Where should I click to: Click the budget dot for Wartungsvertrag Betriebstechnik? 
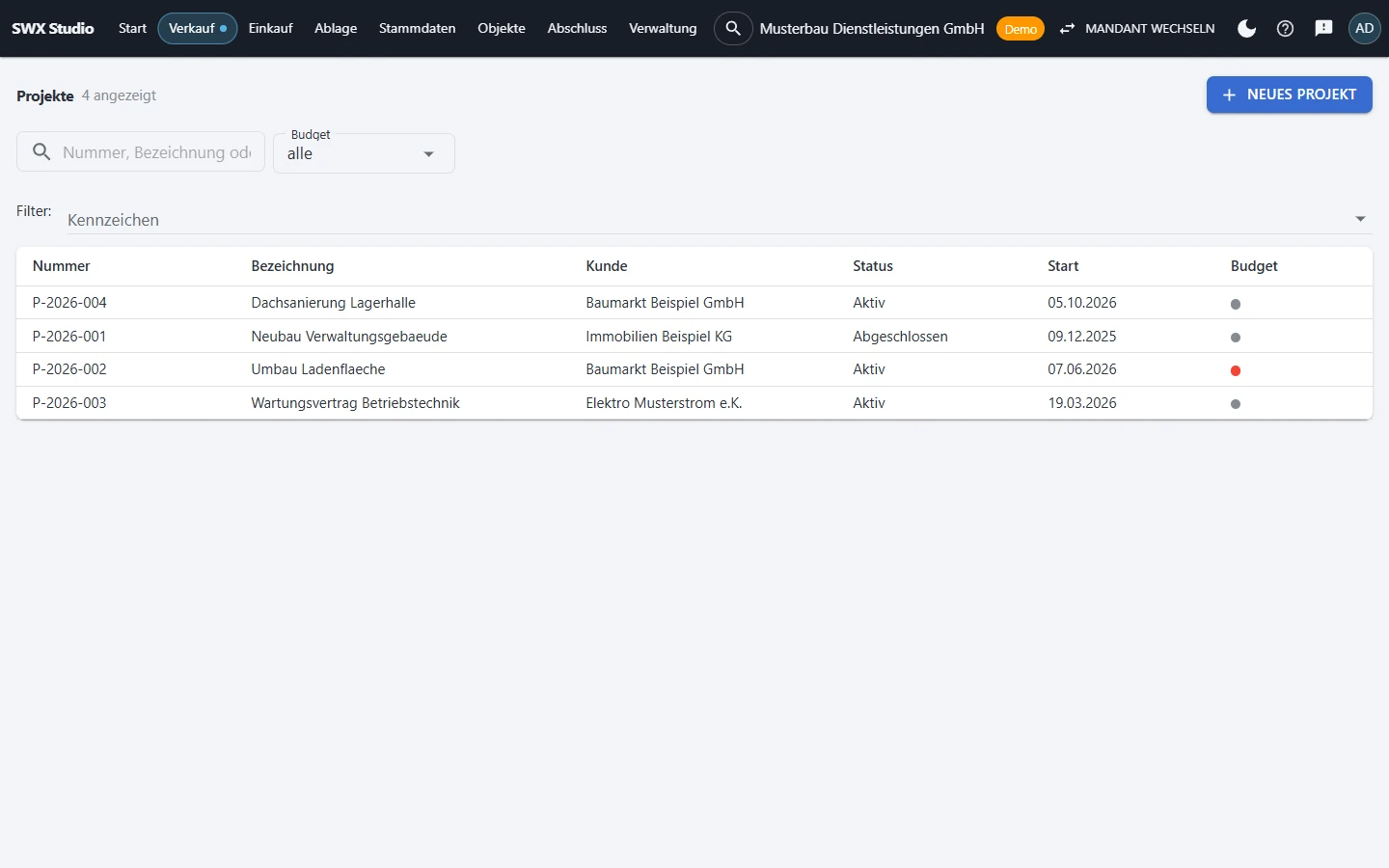pyautogui.click(x=1236, y=404)
